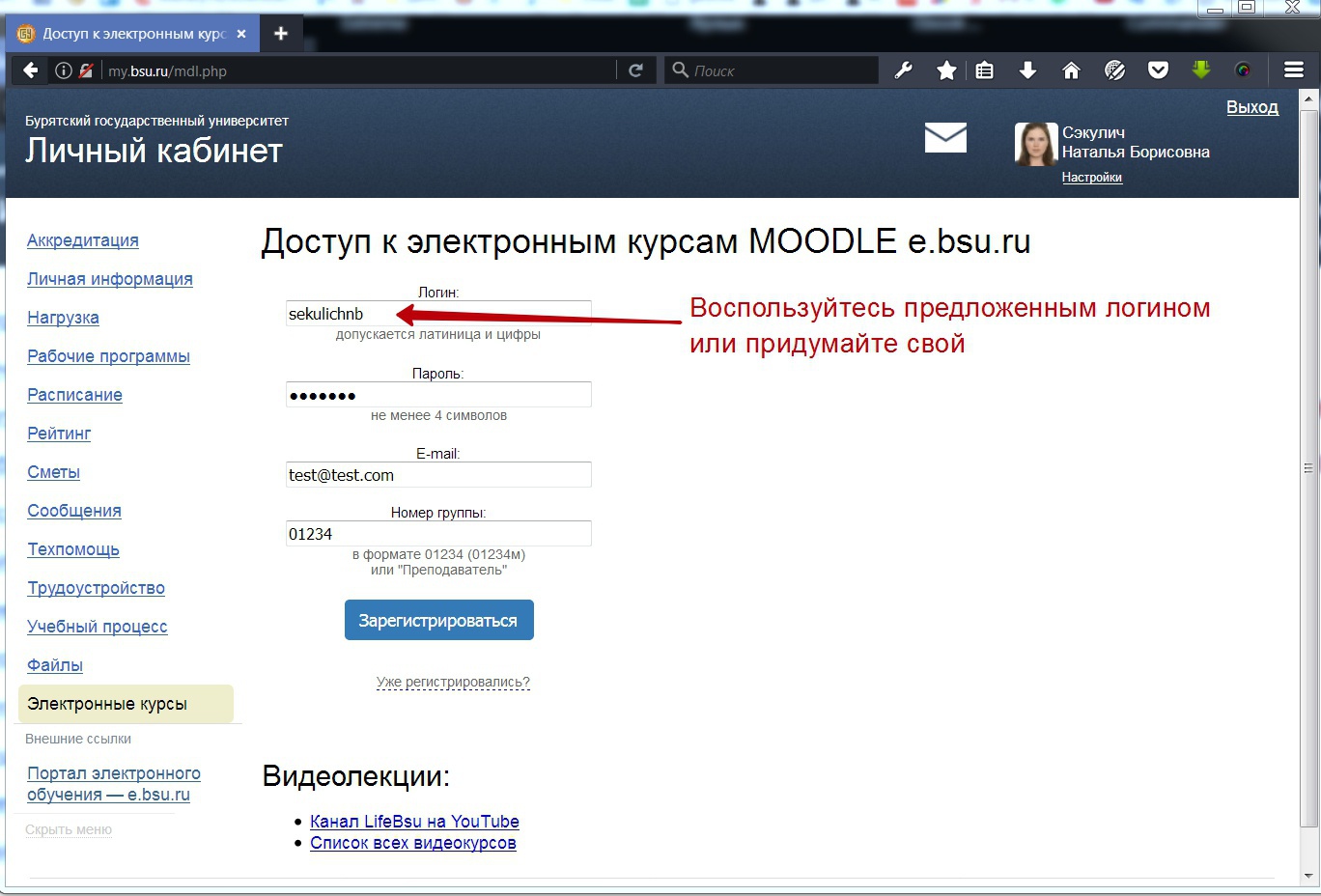The width and height of the screenshot is (1321, 896).
Task: Click the green update arrow icon
Action: (1200, 70)
